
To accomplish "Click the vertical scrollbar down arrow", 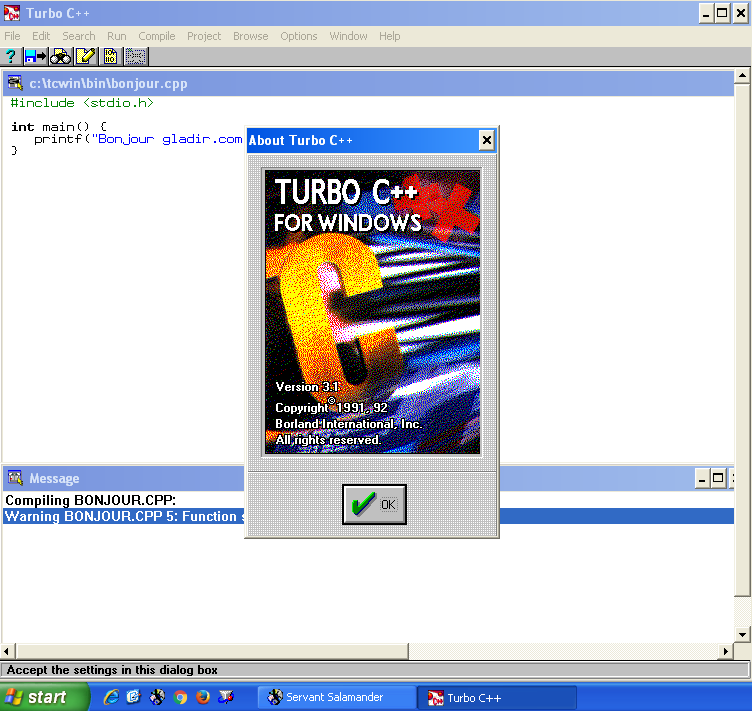I will click(742, 634).
